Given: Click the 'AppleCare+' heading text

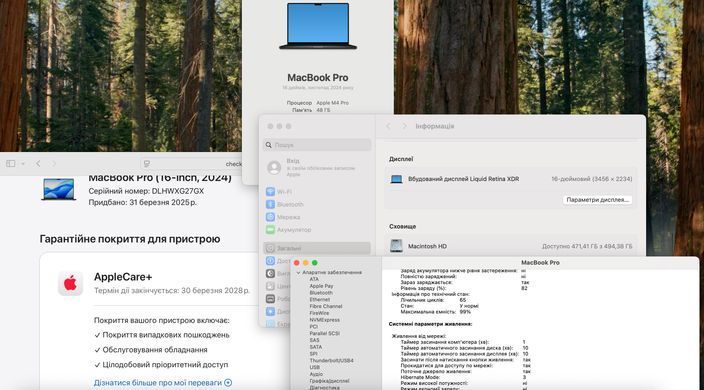Looking at the screenshot, I should 123,277.
